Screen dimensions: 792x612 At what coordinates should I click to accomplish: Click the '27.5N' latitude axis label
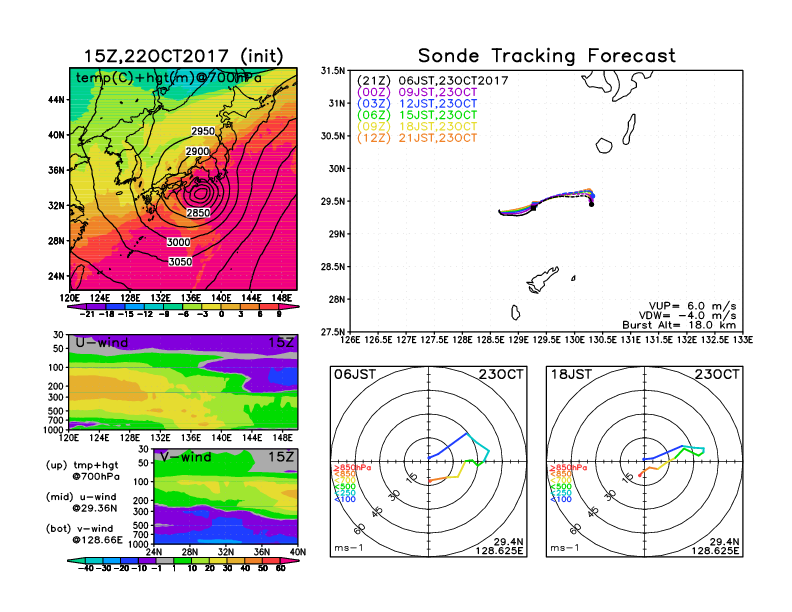(333, 332)
